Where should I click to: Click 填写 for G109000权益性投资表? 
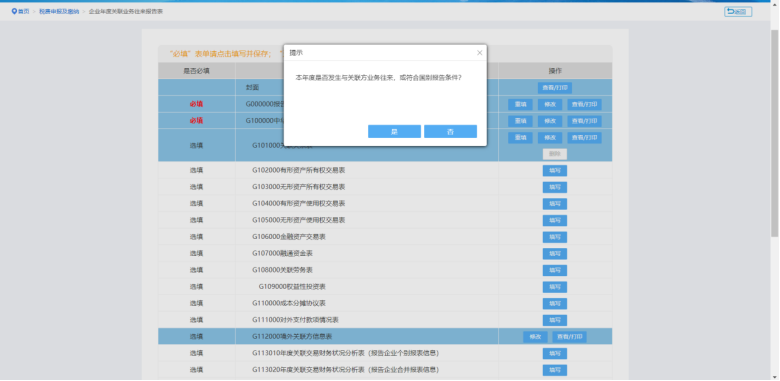click(555, 287)
